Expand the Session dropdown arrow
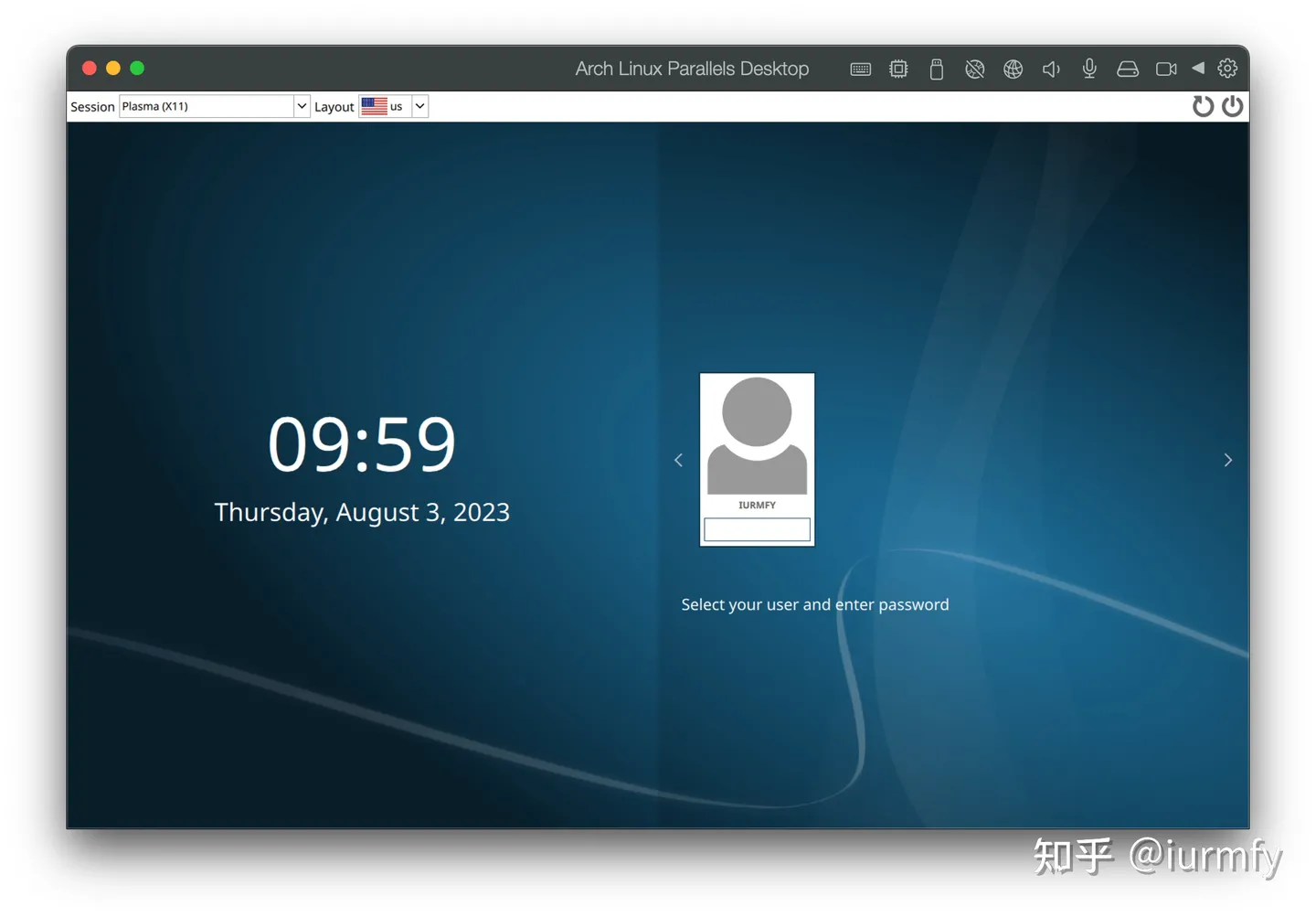 (302, 106)
